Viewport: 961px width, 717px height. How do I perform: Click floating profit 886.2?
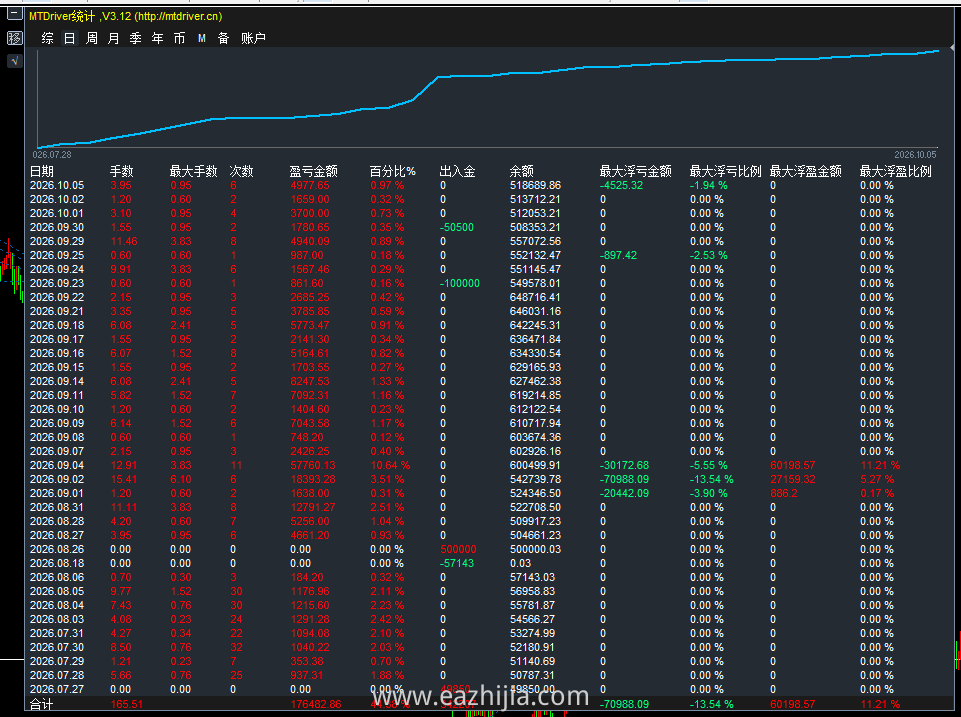784,494
